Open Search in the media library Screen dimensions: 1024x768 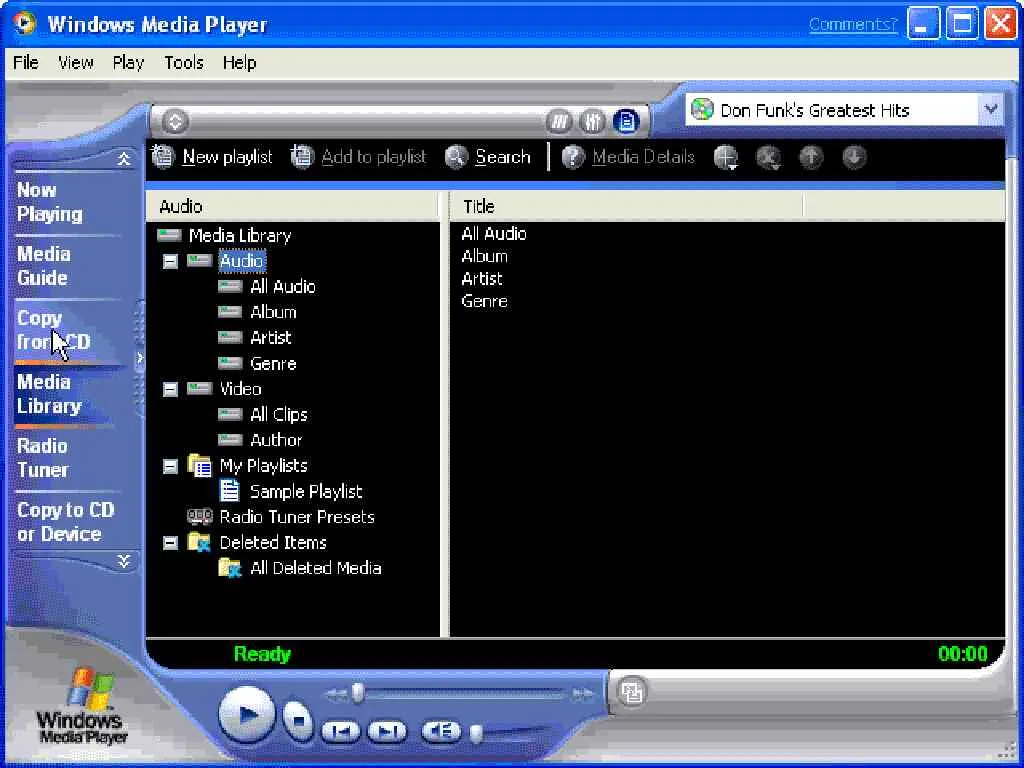coord(488,157)
